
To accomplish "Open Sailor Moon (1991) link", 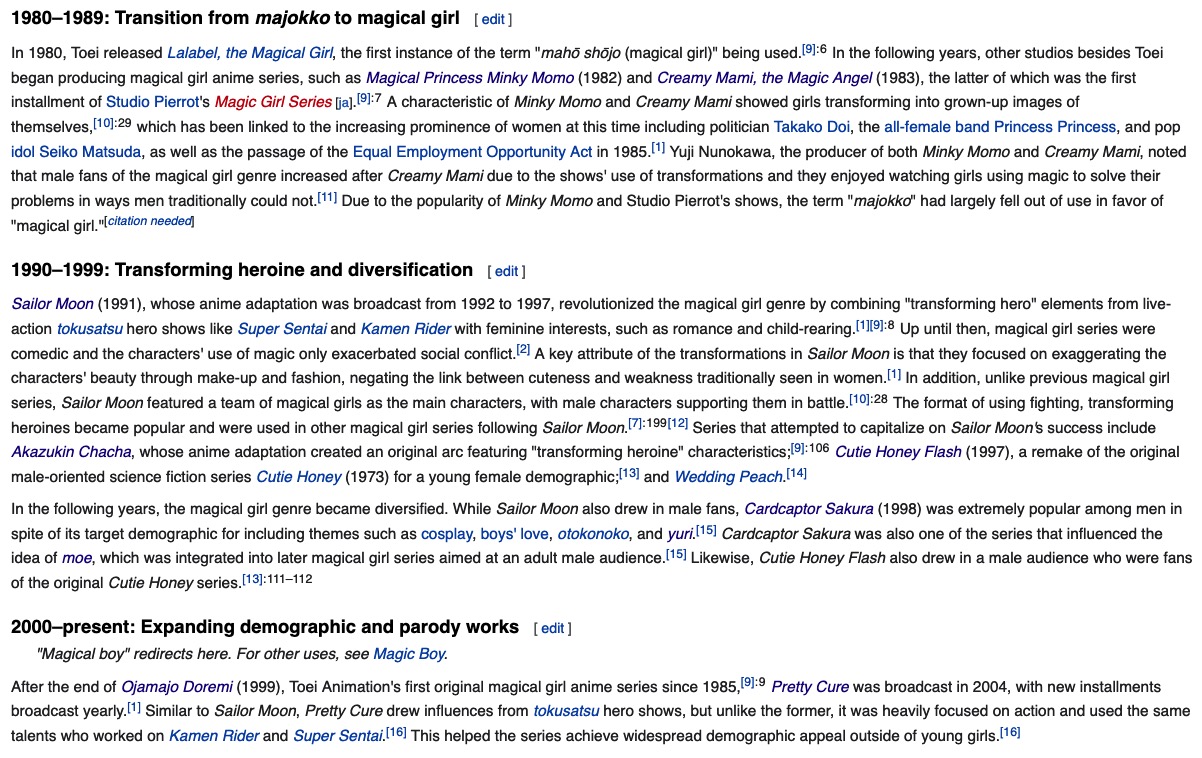I will tap(52, 304).
